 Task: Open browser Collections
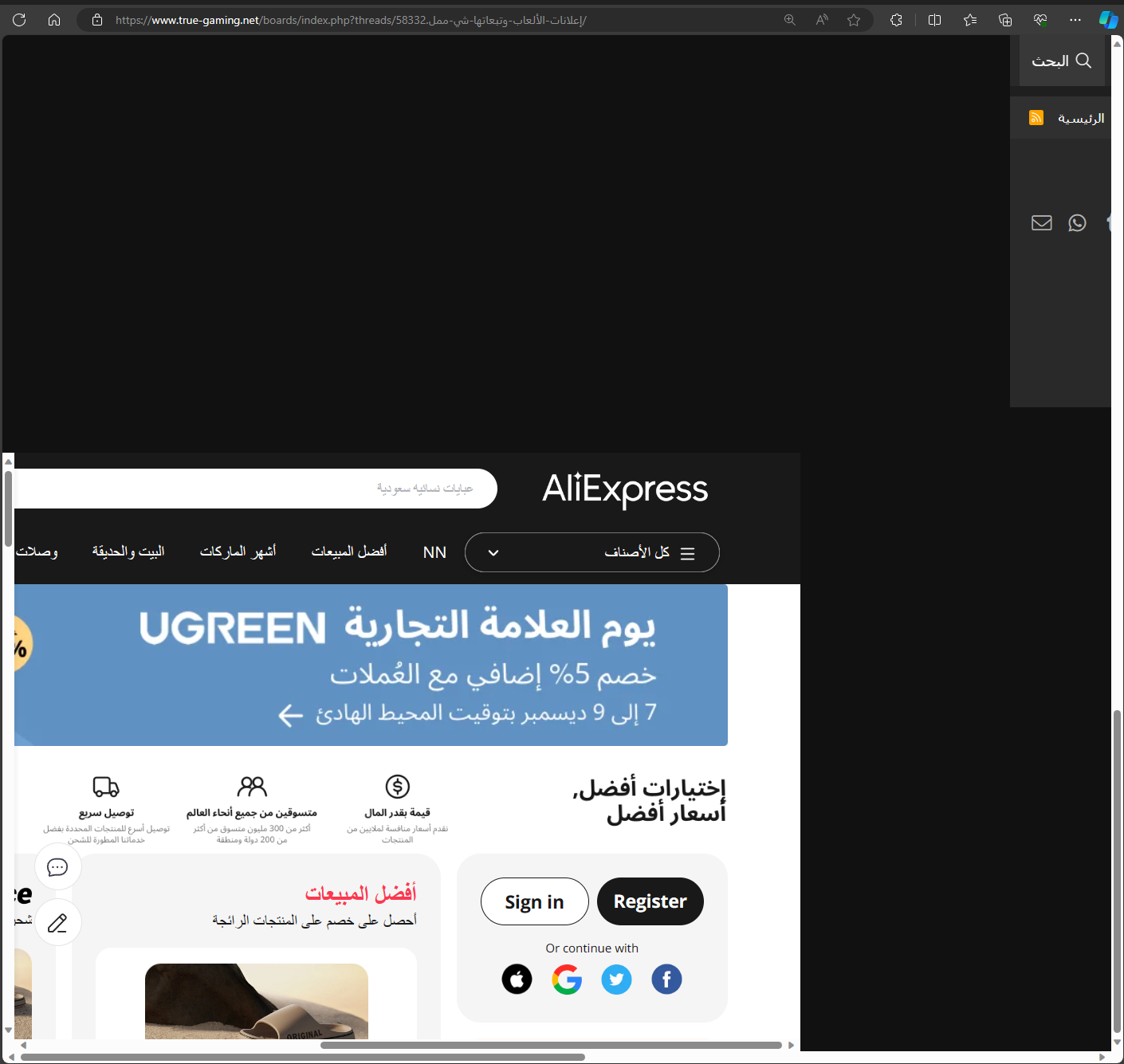tap(1005, 20)
